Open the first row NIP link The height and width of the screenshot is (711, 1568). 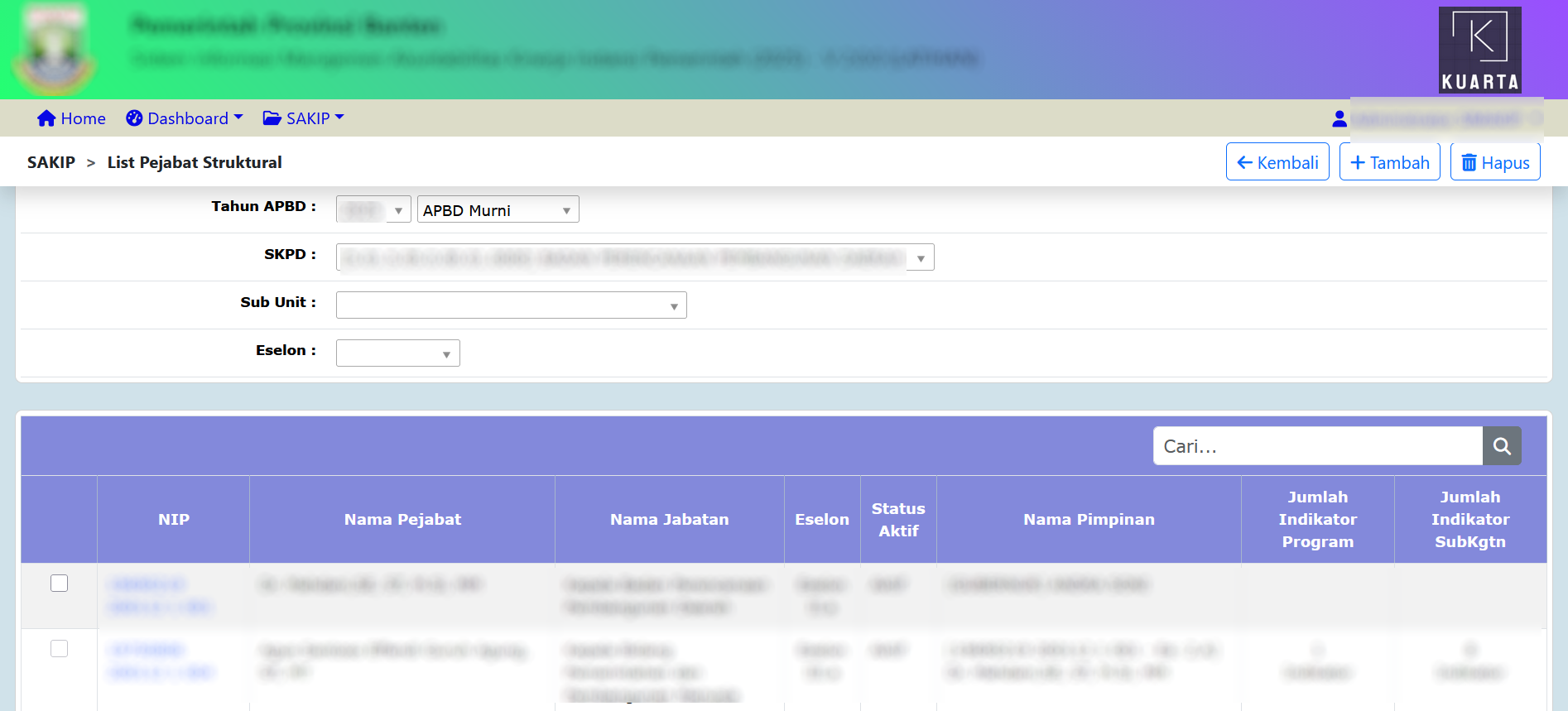(161, 596)
